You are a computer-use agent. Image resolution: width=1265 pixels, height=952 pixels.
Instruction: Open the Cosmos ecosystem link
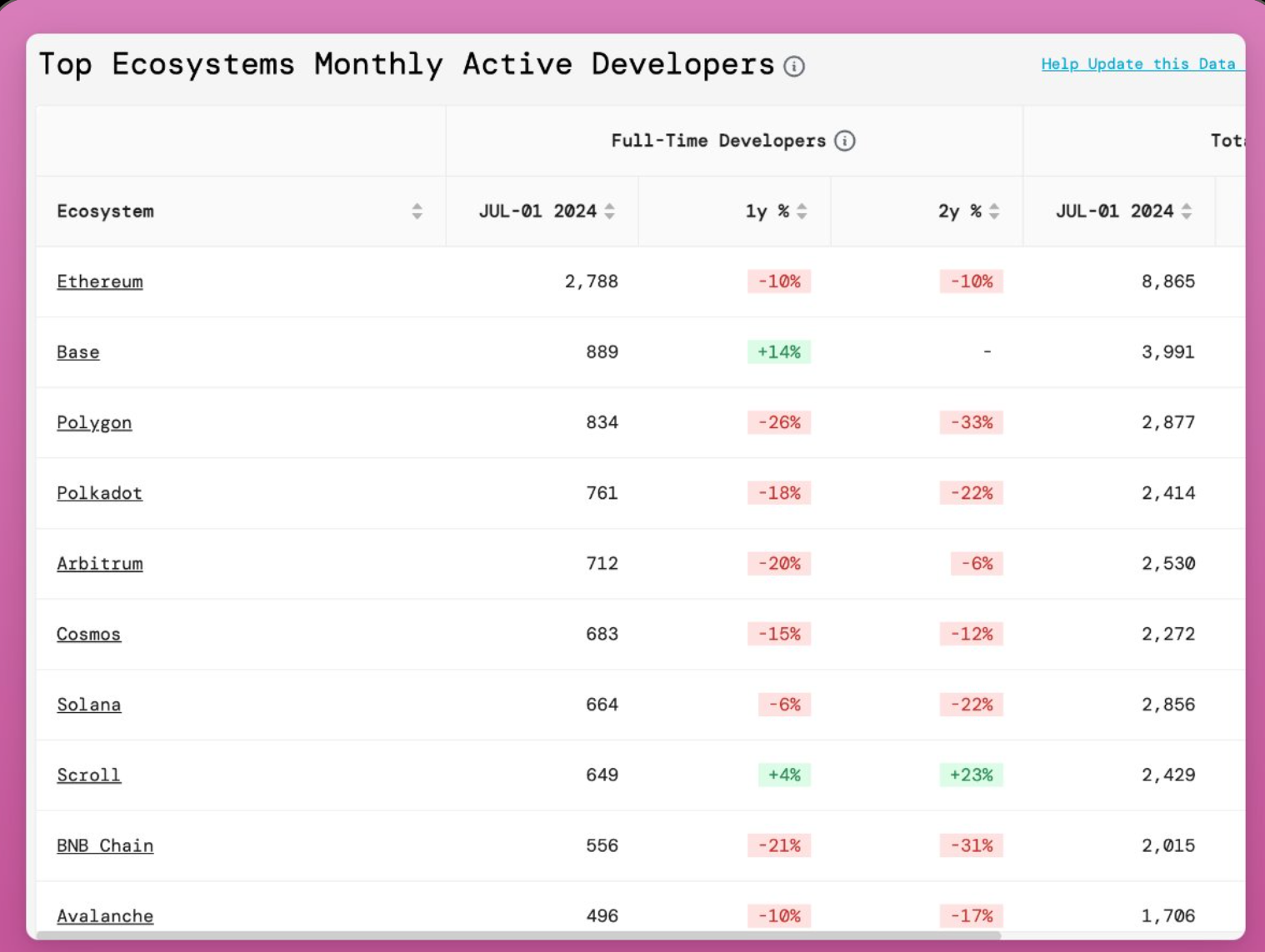click(x=89, y=635)
